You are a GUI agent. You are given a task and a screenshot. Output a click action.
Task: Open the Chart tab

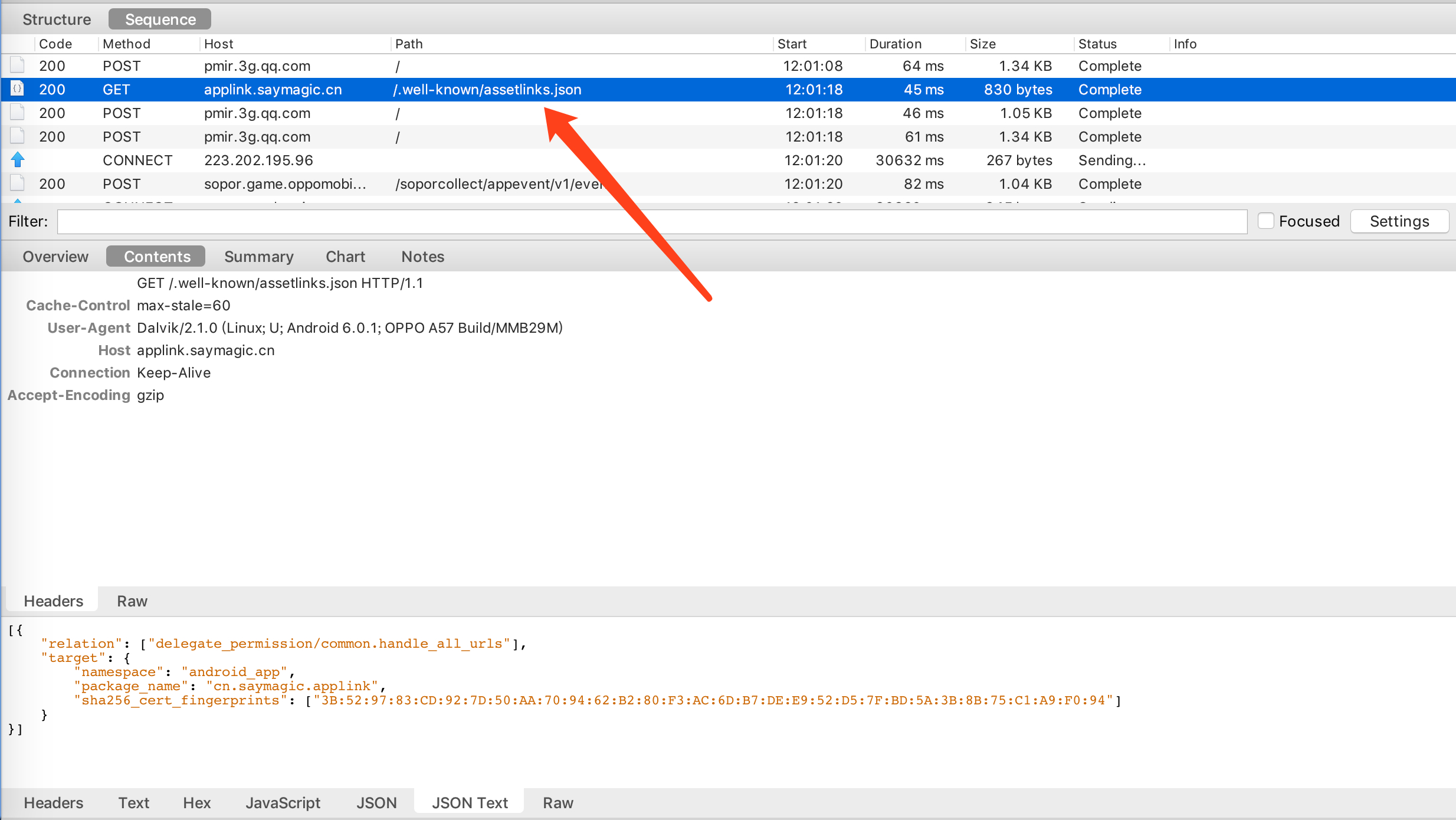(x=345, y=257)
